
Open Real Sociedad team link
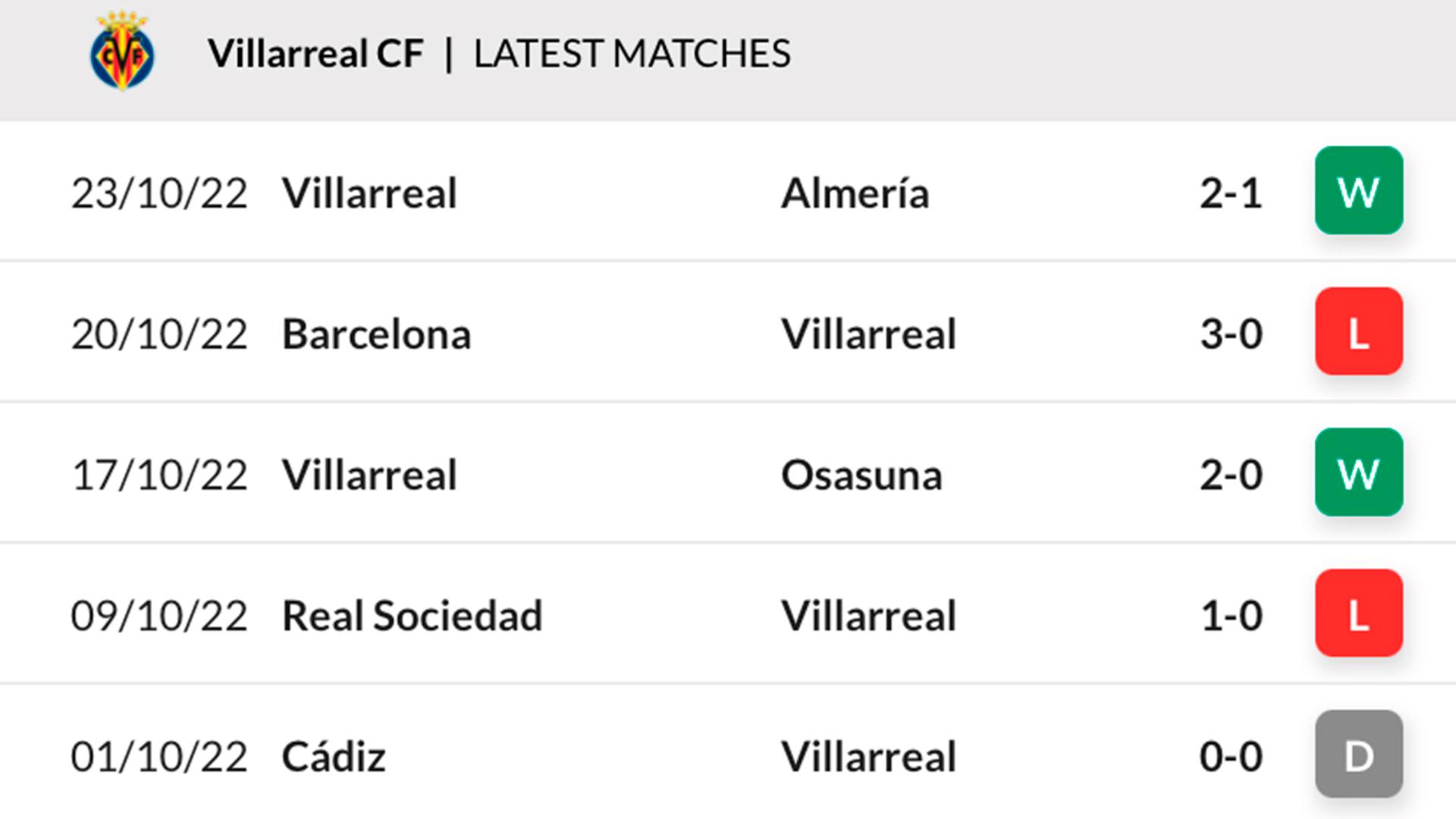tap(412, 616)
